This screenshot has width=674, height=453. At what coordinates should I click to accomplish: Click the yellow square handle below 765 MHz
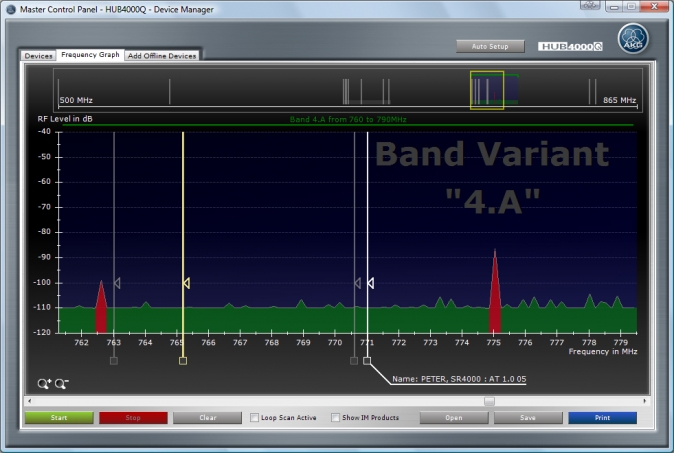coord(183,361)
